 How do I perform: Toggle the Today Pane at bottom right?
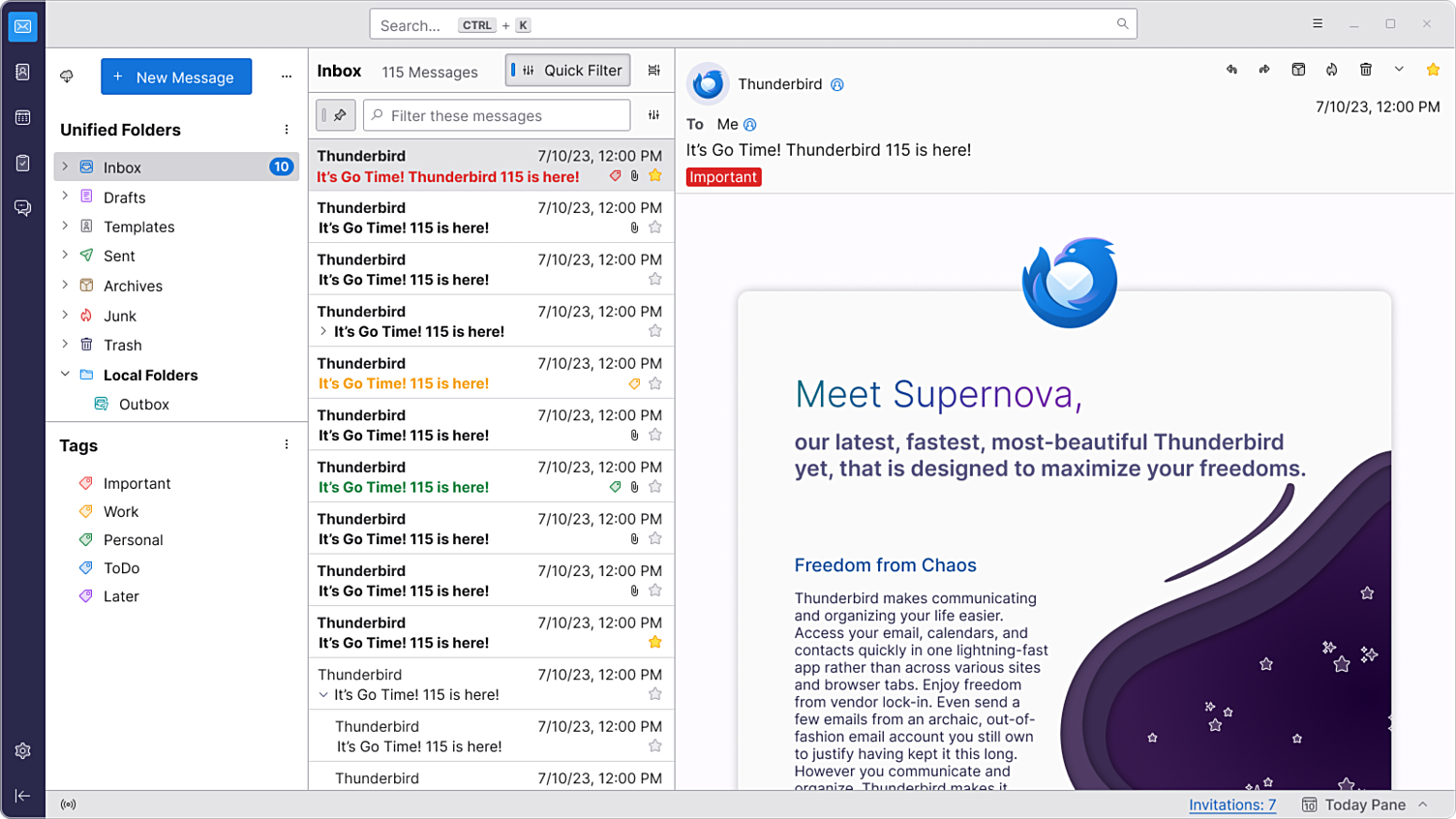[1364, 804]
